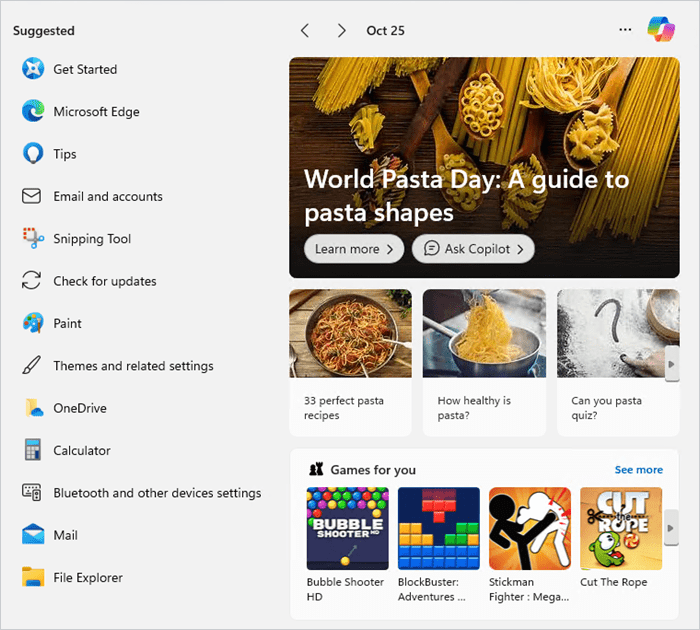Click the Bluetooth and devices settings icon
This screenshot has width=700, height=630.
tap(31, 492)
